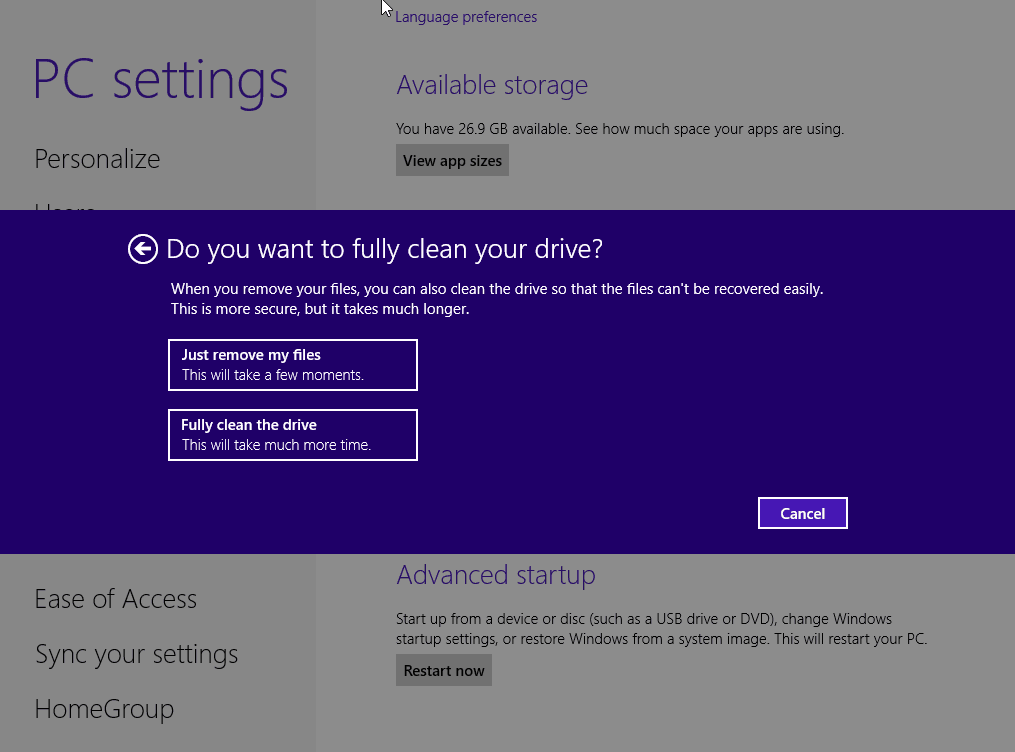Click the back arrow in the dialog
Screen dimensions: 1015x752
(x=142, y=249)
